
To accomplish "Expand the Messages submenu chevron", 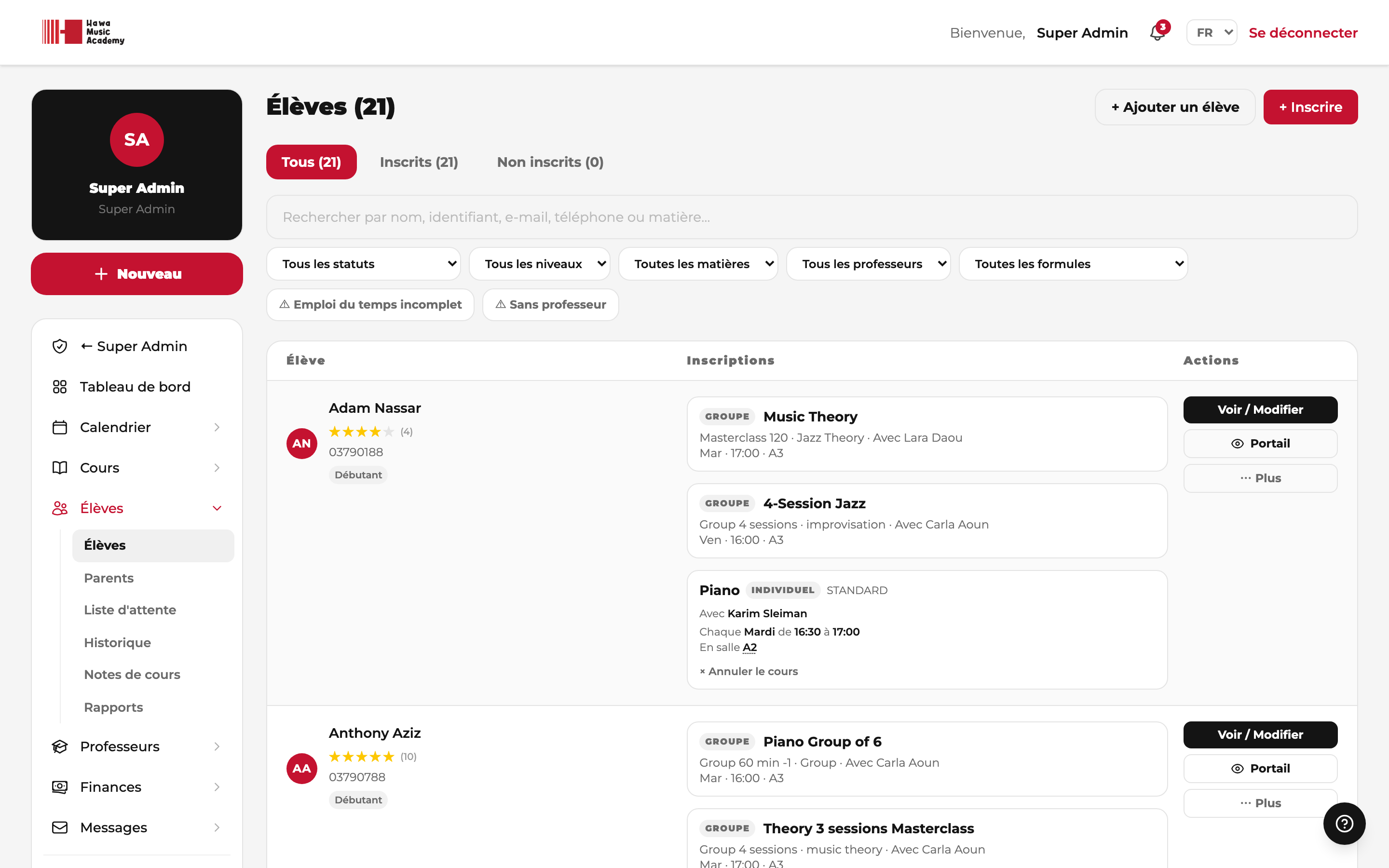I will click(217, 827).
